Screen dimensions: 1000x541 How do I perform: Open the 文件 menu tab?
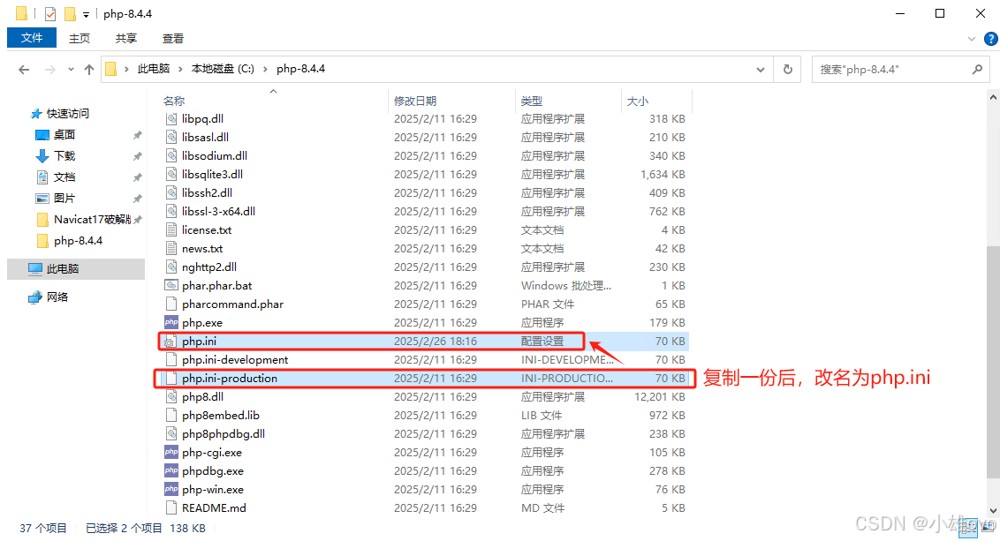point(32,38)
